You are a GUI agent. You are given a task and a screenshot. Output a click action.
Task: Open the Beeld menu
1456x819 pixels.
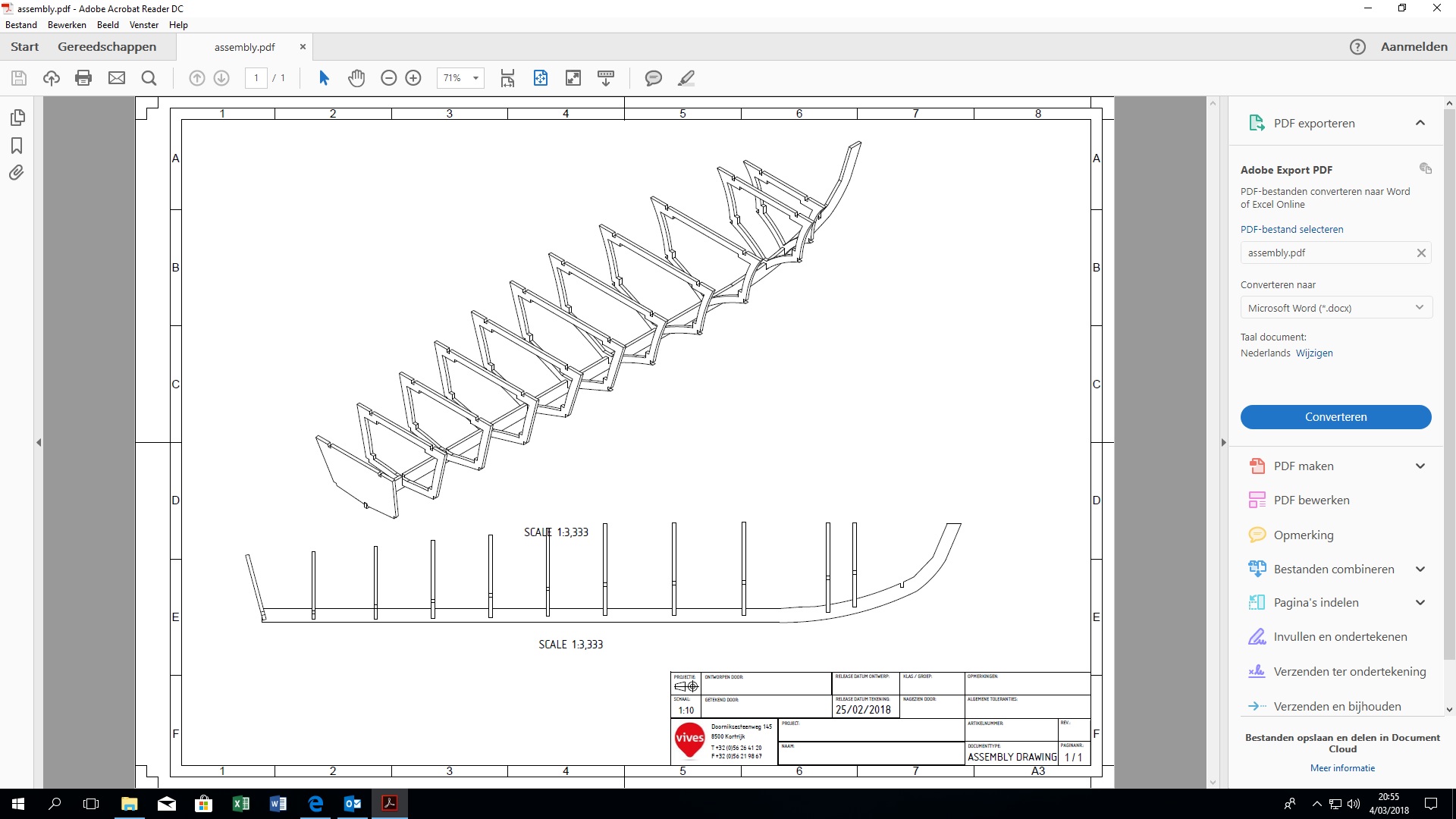pyautogui.click(x=108, y=25)
